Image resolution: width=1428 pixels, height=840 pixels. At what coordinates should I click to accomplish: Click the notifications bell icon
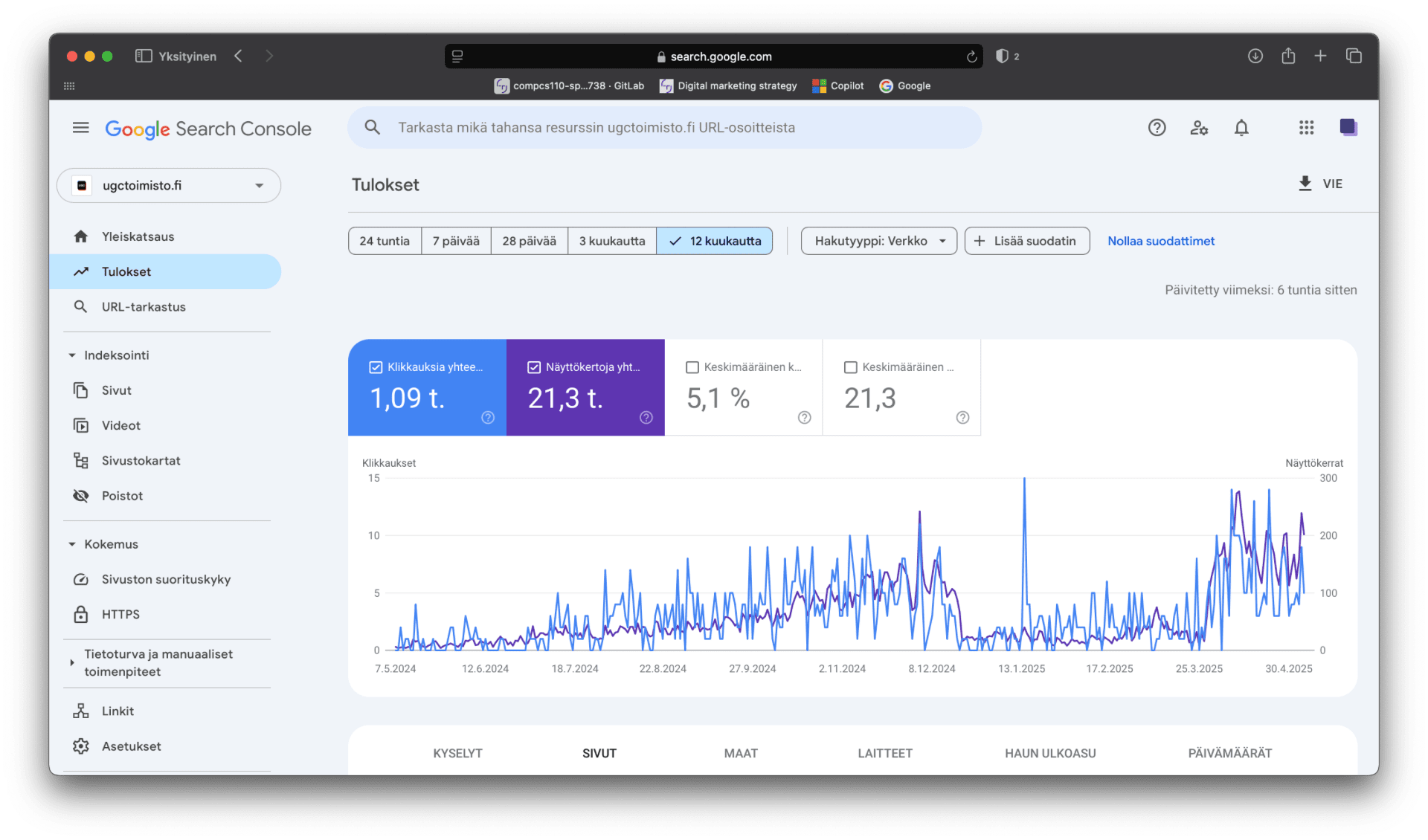[1241, 128]
